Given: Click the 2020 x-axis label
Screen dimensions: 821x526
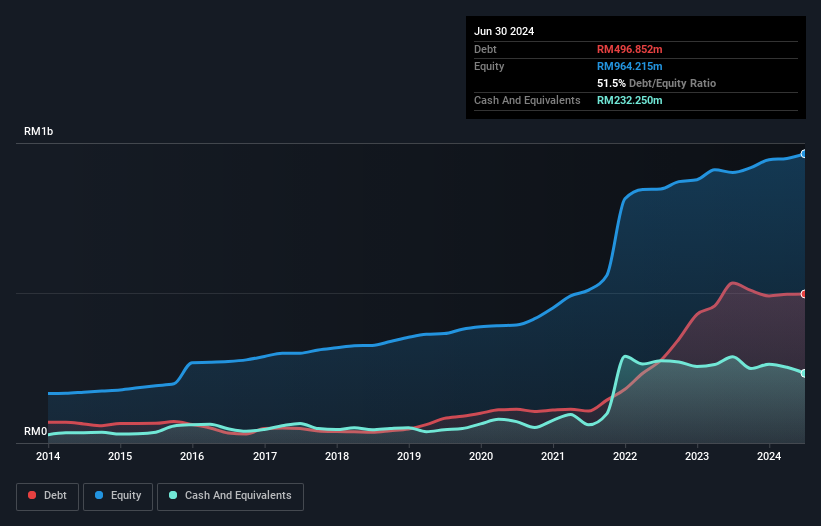Looking at the screenshot, I should [x=481, y=456].
